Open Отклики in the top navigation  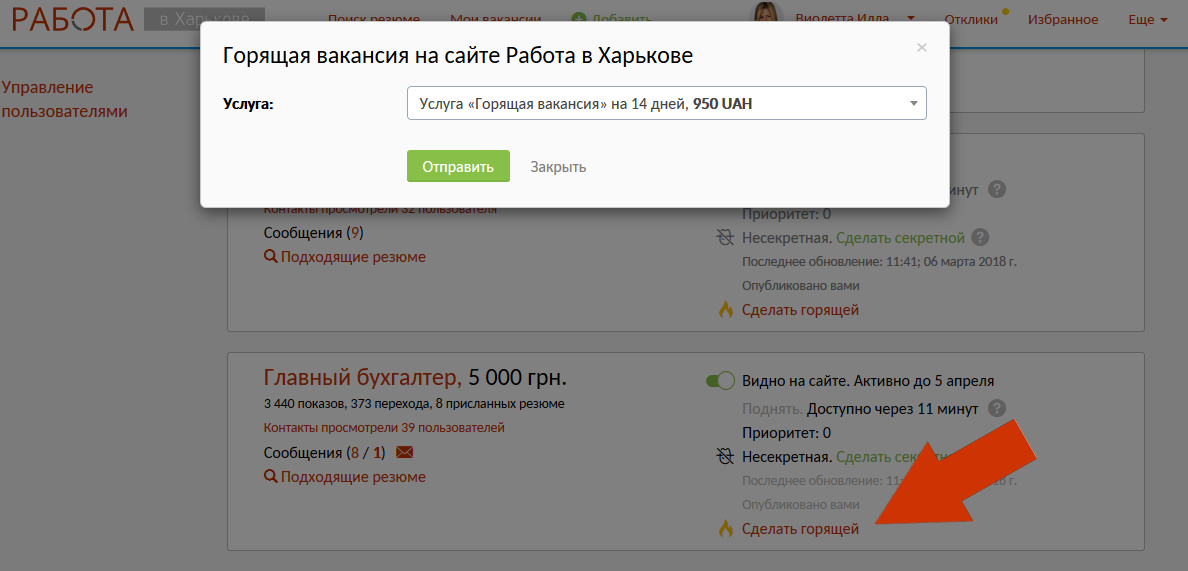click(x=972, y=19)
